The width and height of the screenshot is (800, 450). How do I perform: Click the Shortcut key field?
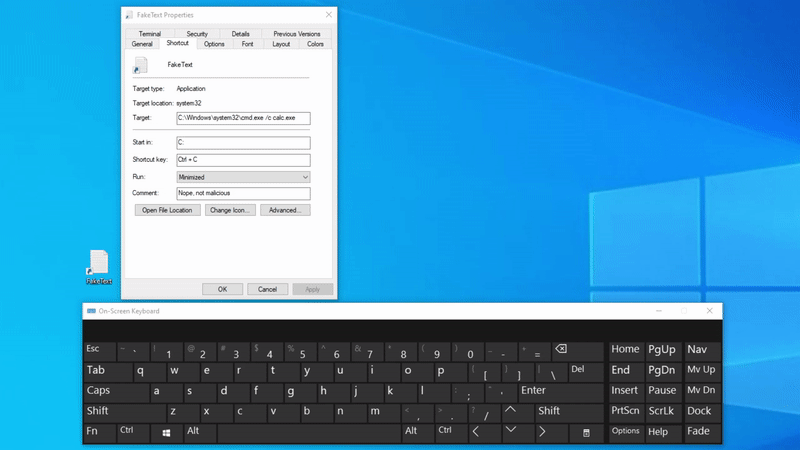click(x=243, y=160)
